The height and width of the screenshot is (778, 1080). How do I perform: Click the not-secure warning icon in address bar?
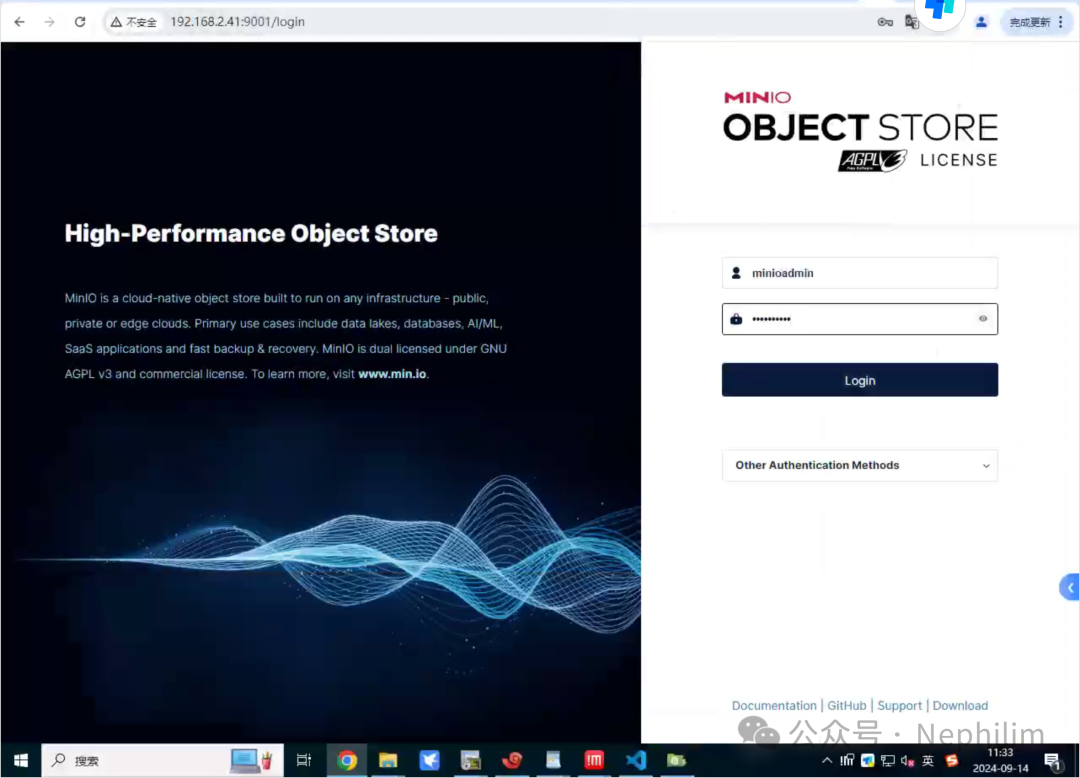click(x=116, y=22)
